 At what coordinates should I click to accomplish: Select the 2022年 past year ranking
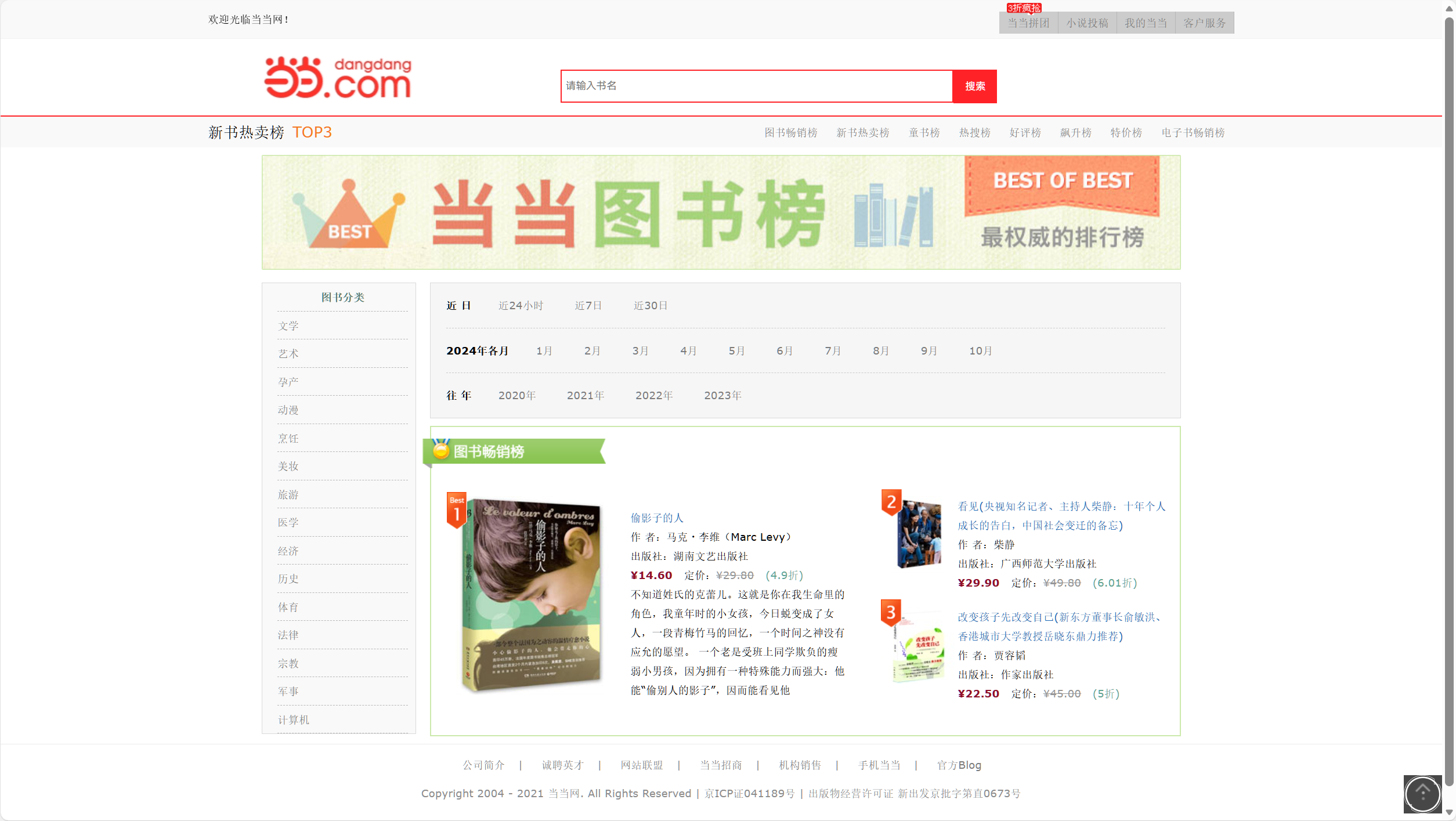coord(654,396)
